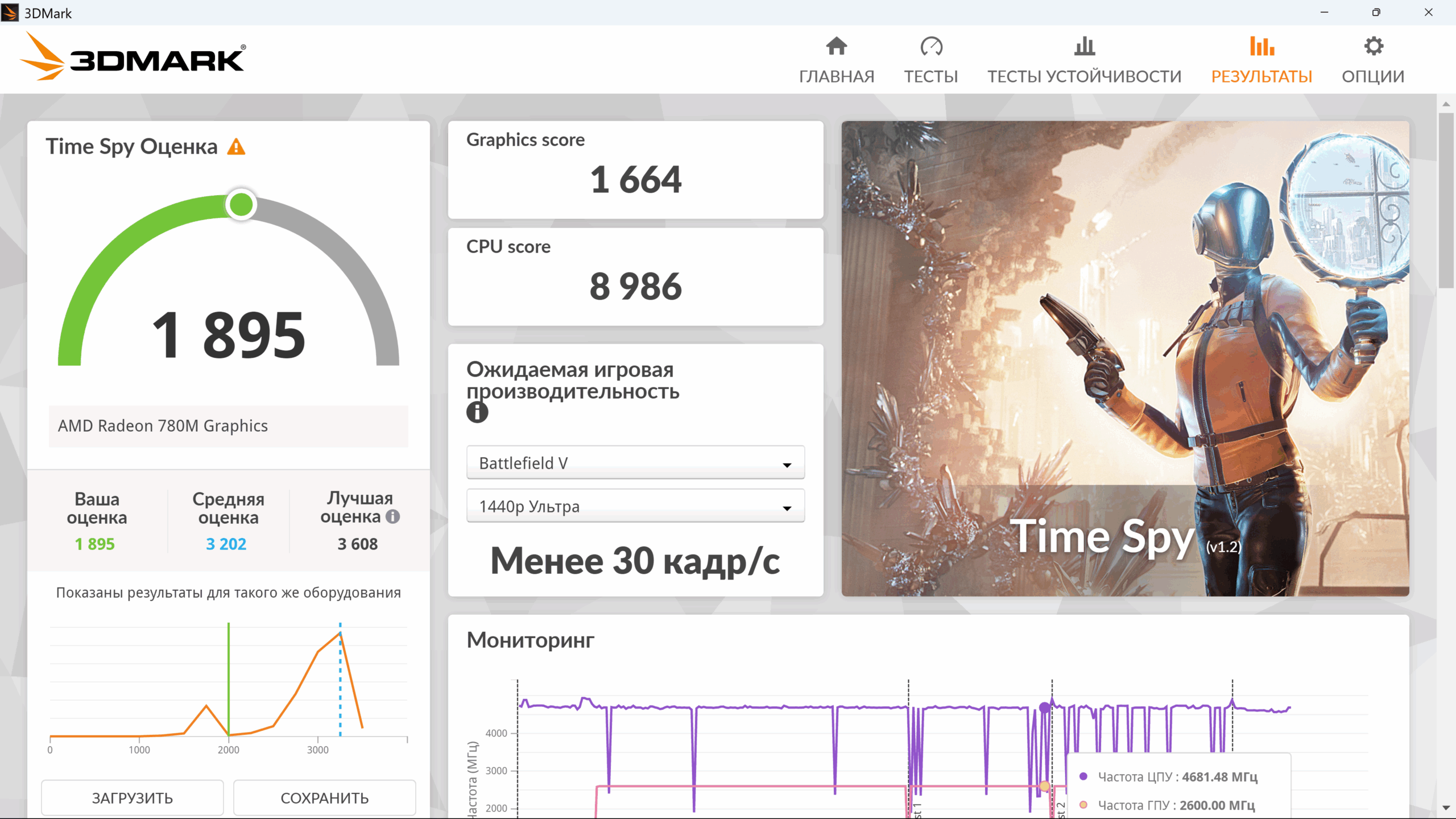Click info icon under expected game performance
This screenshot has height=819, width=1456.
point(477,412)
